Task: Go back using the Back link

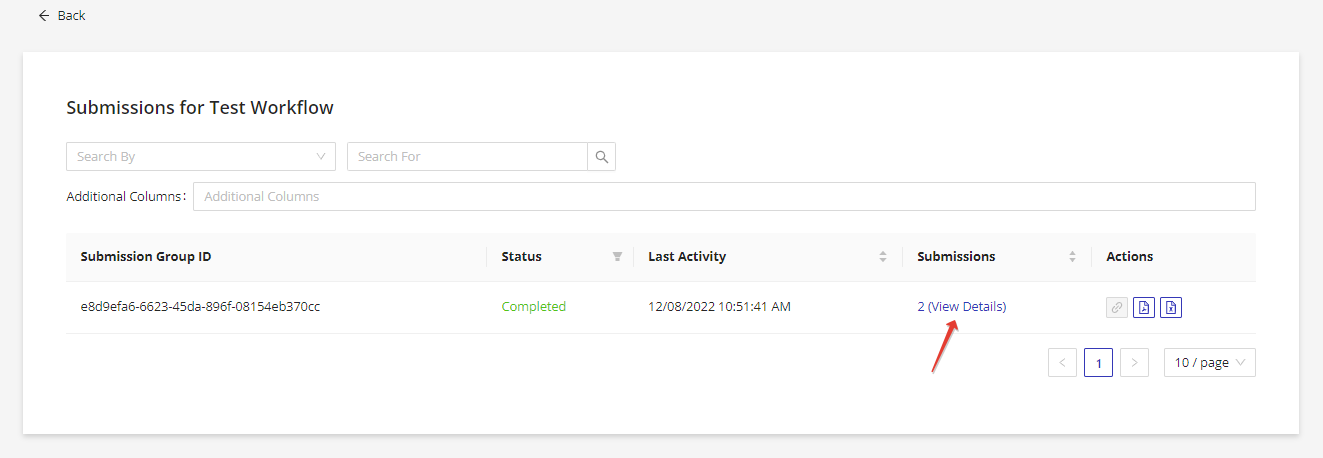Action: click(x=62, y=16)
